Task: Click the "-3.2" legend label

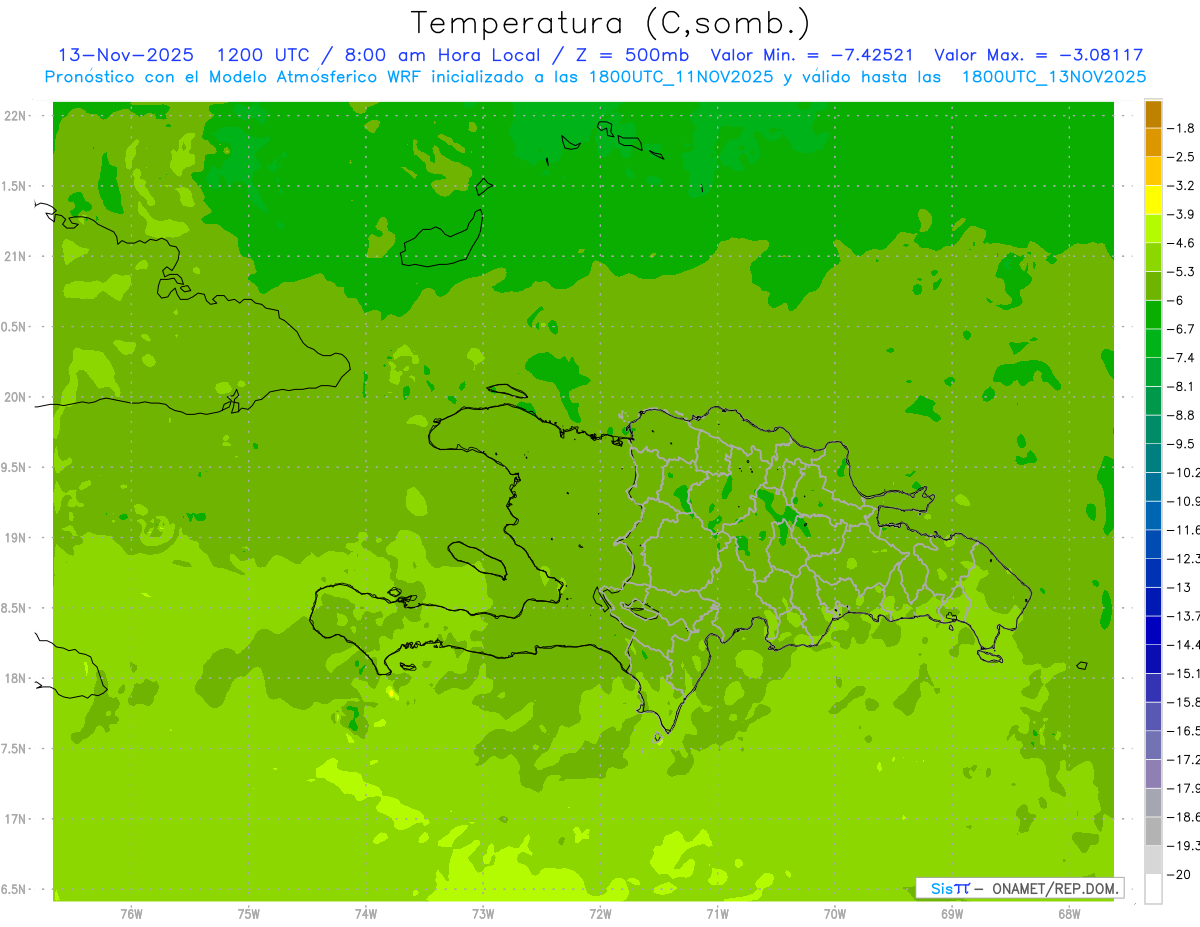Action: point(1182,186)
